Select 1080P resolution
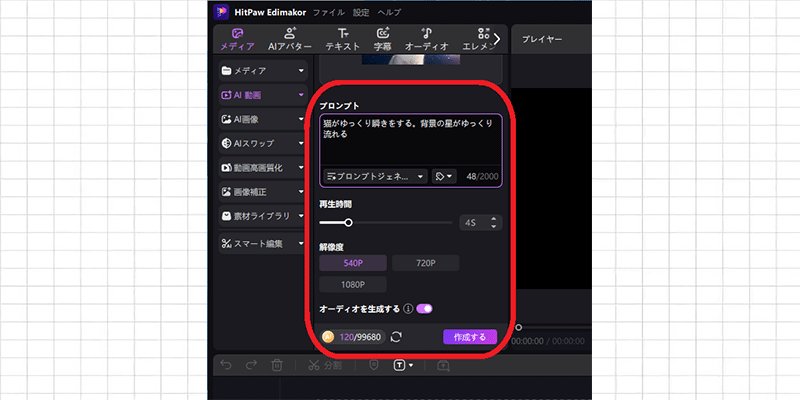Image resolution: width=800 pixels, height=400 pixels. 353,285
